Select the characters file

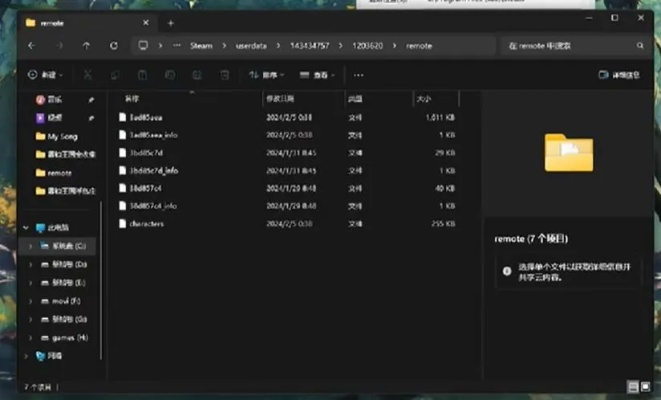(x=146, y=224)
